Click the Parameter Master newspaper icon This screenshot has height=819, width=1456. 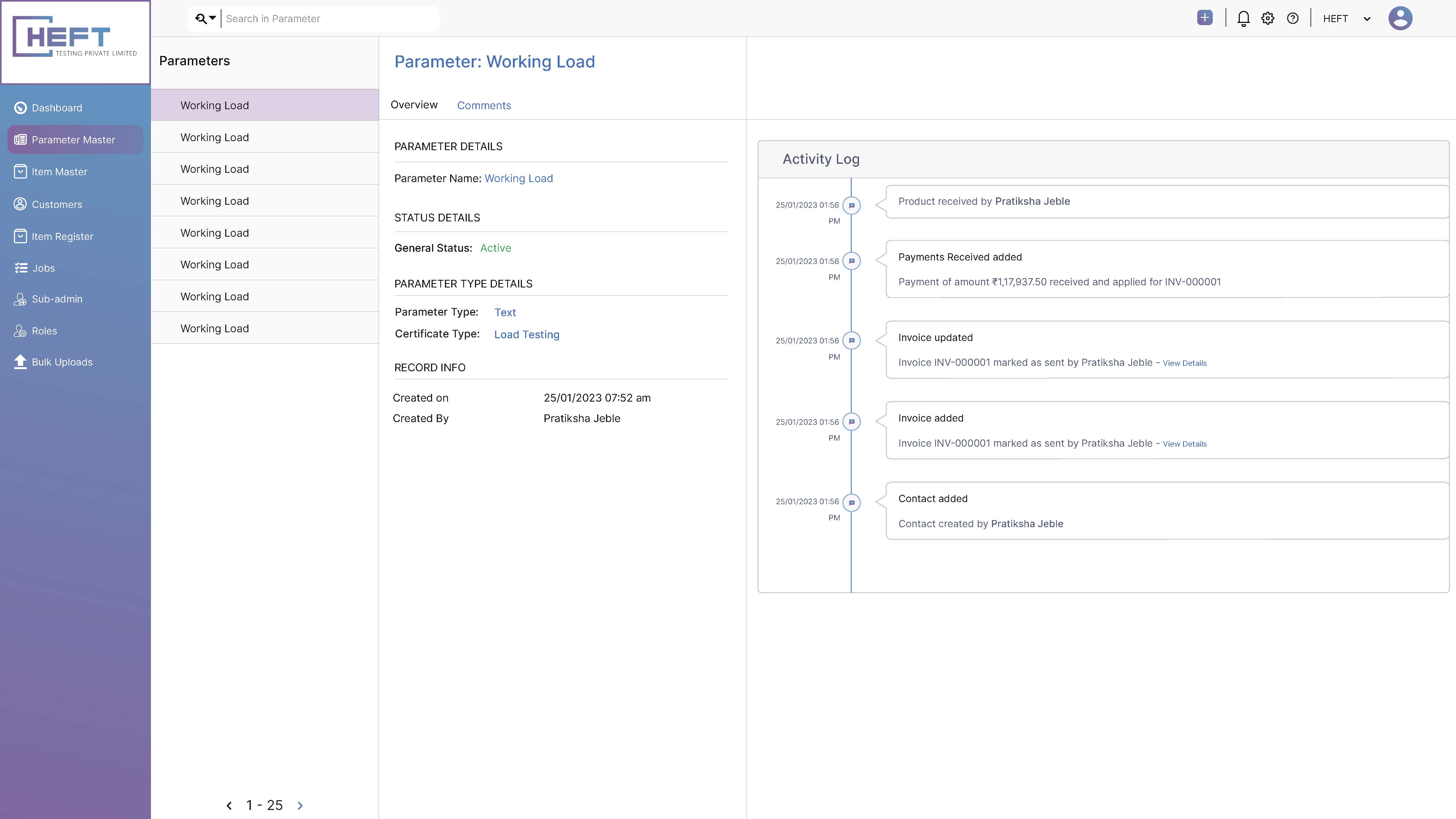click(20, 140)
